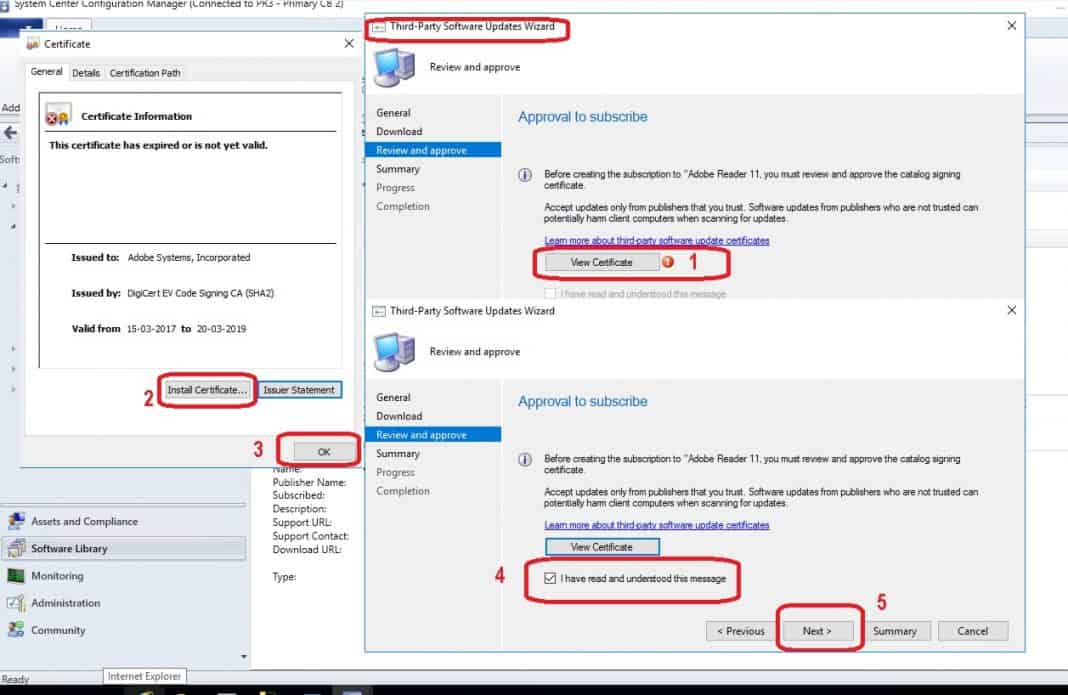Click 'DigiCert EV Code Signing CA (SHA2)' text
1068x695 pixels.
pos(200,293)
